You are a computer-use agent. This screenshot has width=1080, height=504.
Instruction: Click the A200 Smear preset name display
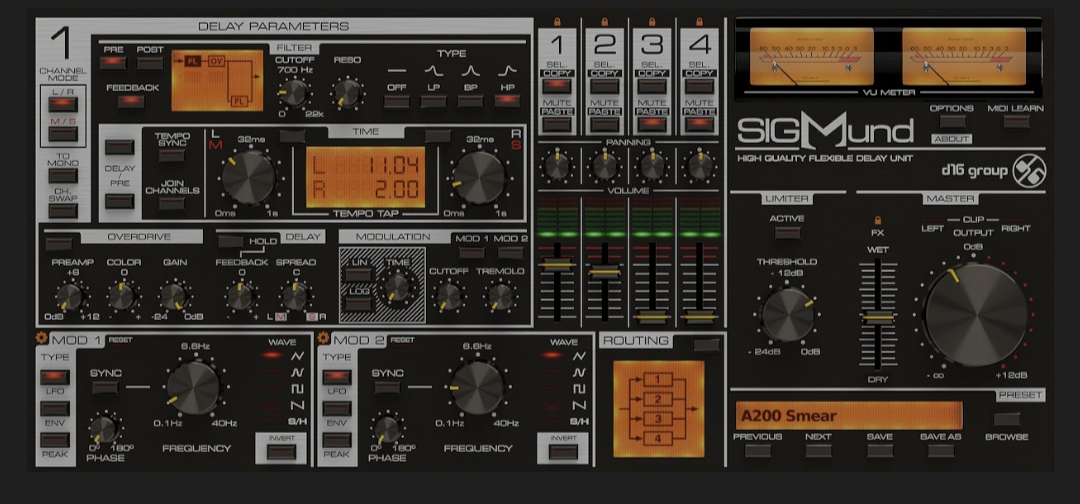click(849, 415)
